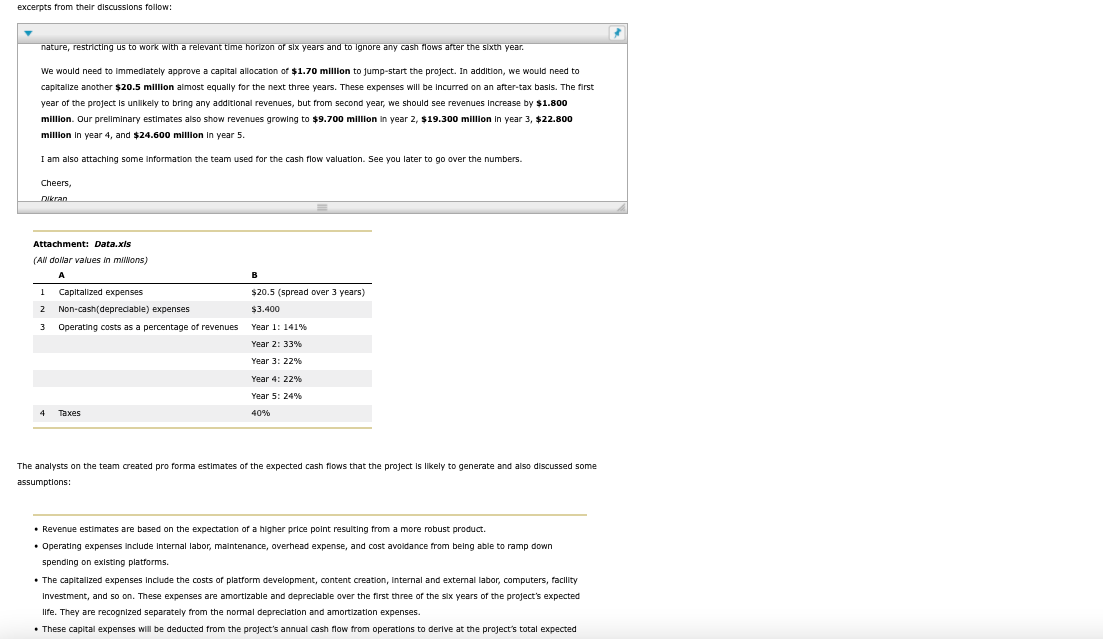Click the gray header bar above the message panel
This screenshot has width=1103, height=639.
[x=320, y=32]
